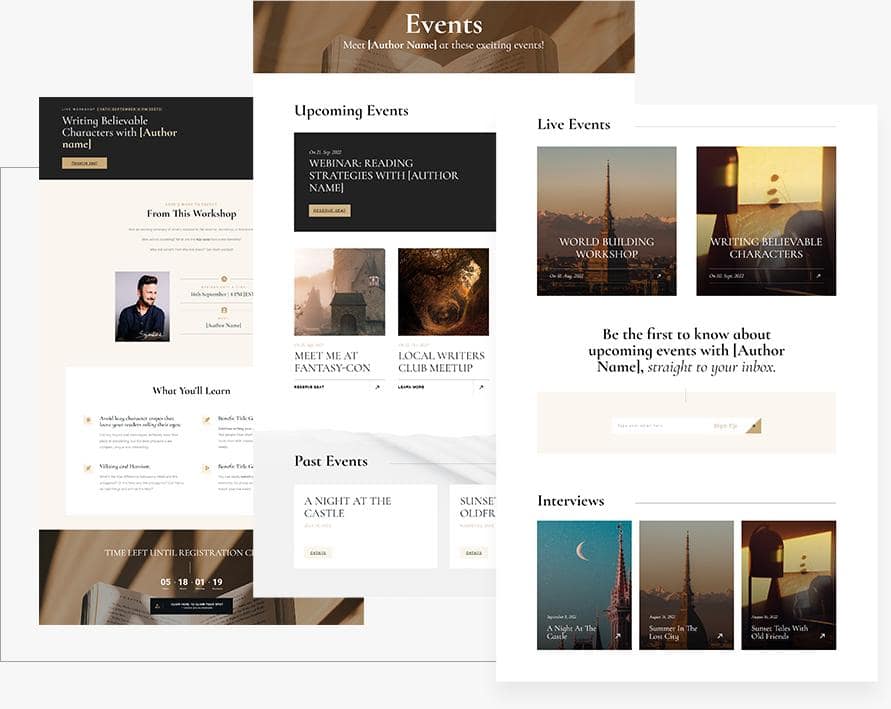The height and width of the screenshot is (709, 891).
Task: Click Details button for A Night at the Castle
Action: 318,552
